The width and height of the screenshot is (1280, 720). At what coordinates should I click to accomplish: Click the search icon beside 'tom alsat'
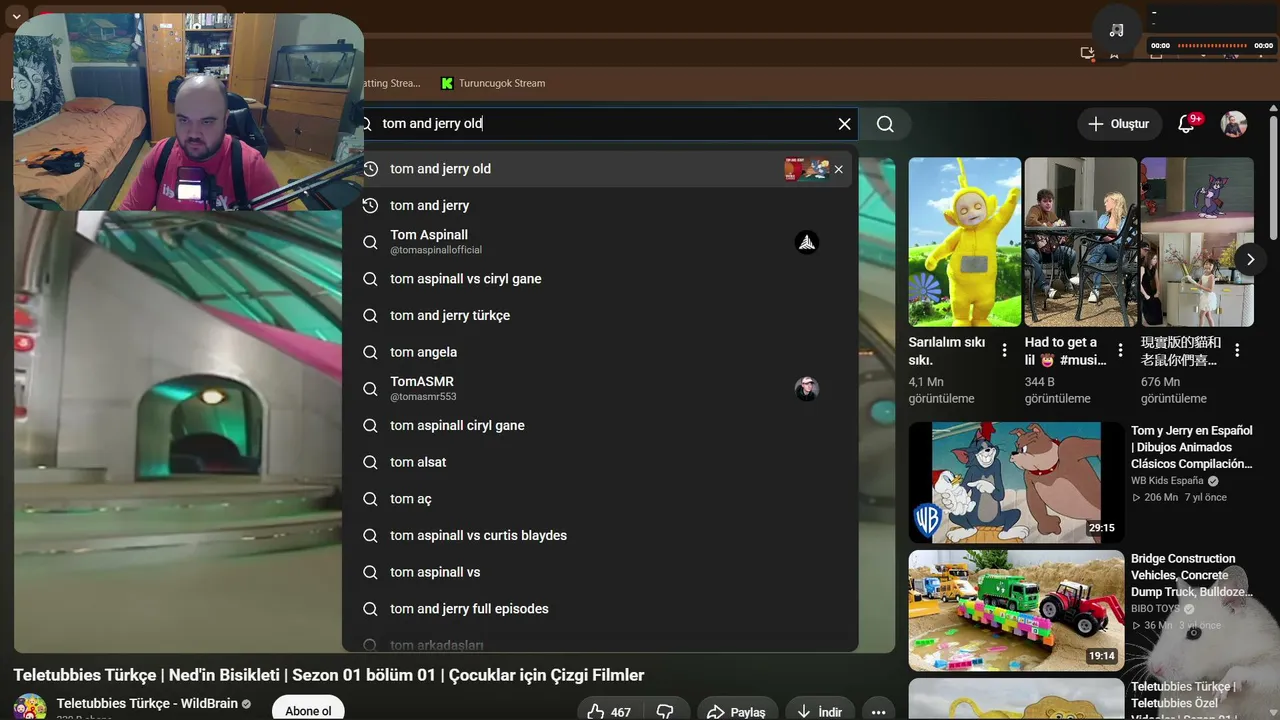point(370,462)
